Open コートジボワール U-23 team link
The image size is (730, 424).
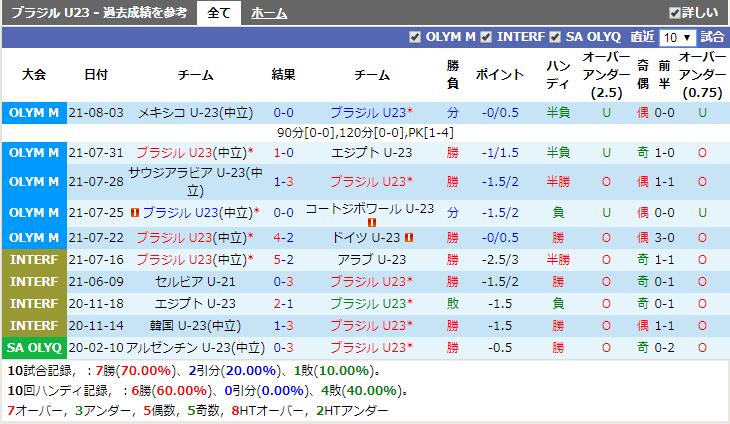pyautogui.click(x=370, y=209)
